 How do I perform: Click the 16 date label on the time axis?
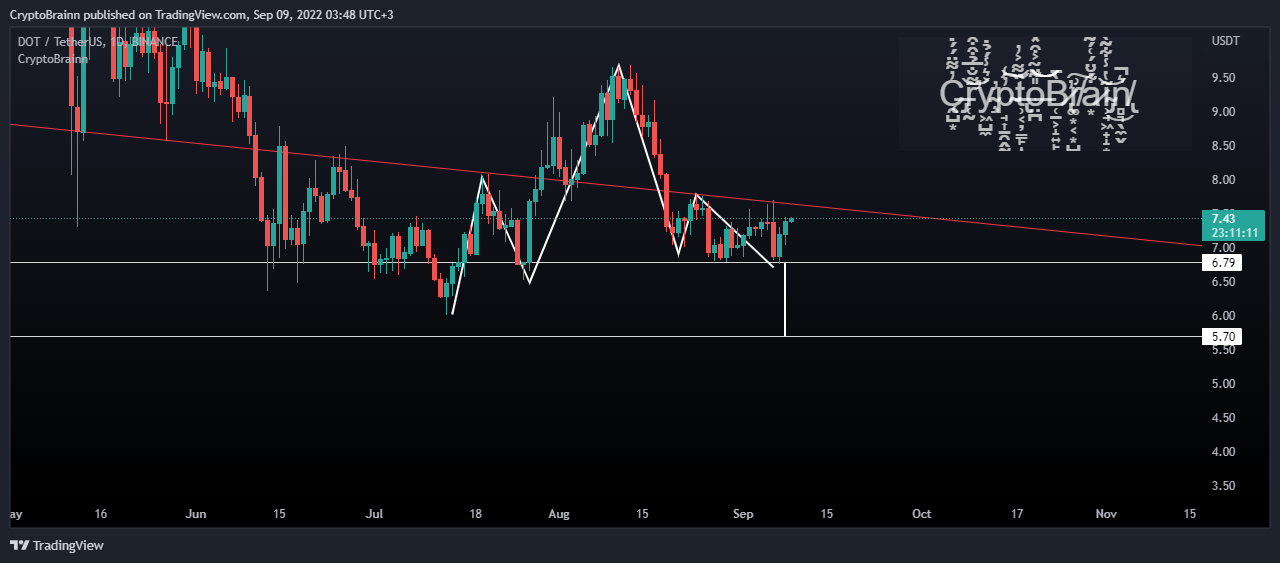click(101, 514)
